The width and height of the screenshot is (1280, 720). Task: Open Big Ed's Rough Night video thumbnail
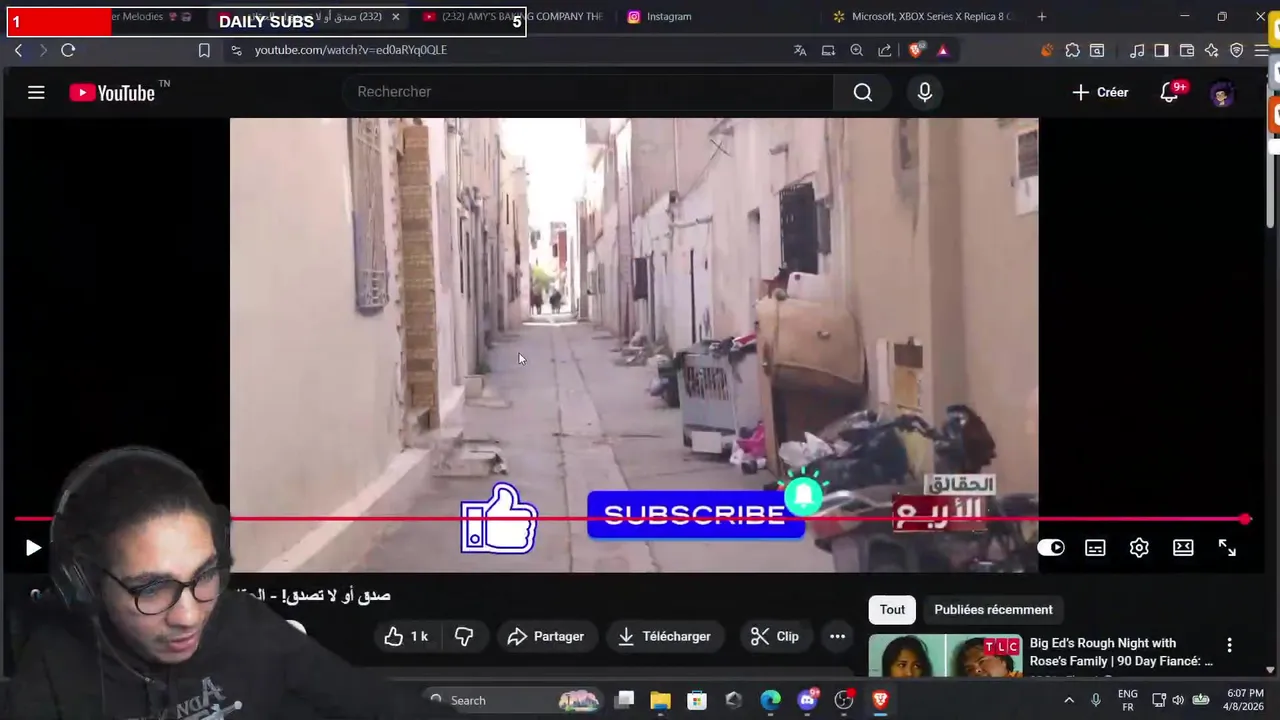pos(945,655)
